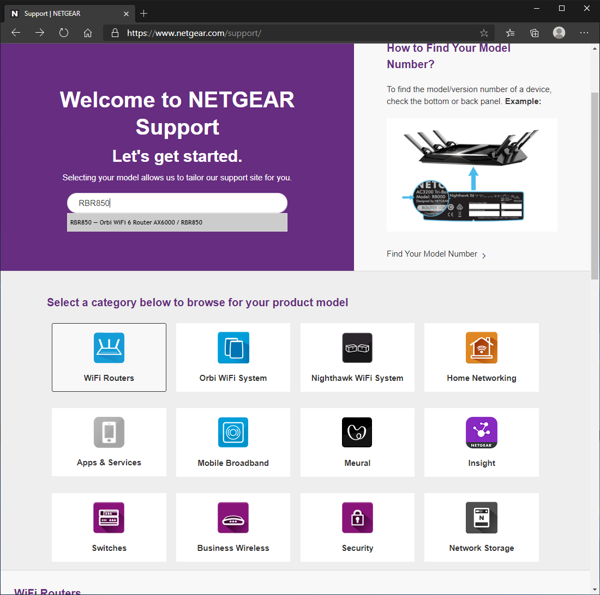
Task: Go to the browser home page icon
Action: tap(88, 33)
